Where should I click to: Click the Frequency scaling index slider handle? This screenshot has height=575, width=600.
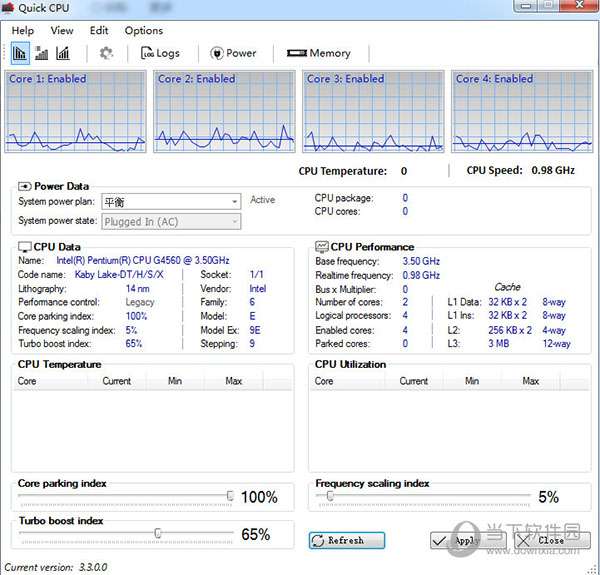pyautogui.click(x=329, y=496)
